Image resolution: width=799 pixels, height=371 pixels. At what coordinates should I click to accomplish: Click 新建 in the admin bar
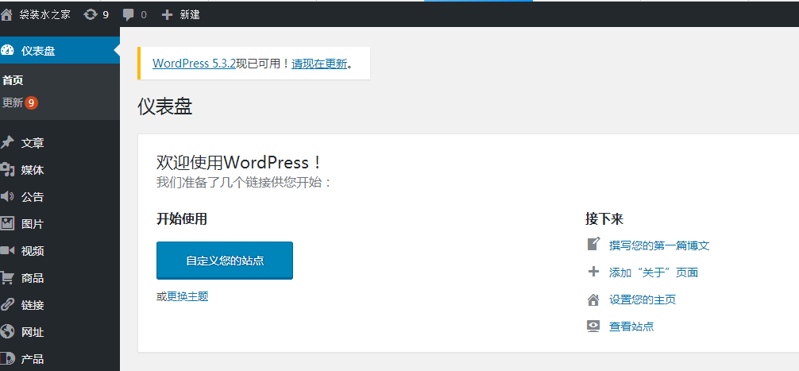click(190, 15)
